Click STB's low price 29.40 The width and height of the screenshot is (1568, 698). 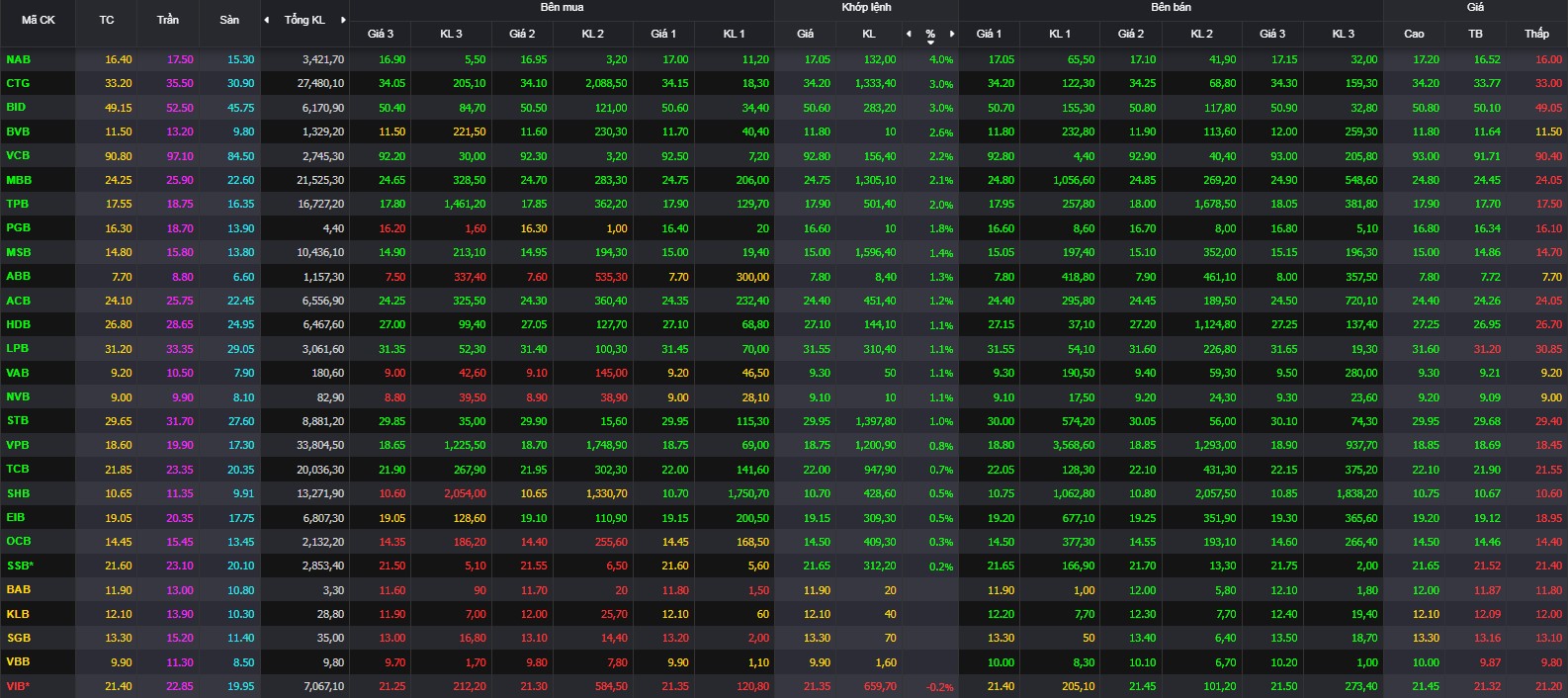click(1548, 421)
